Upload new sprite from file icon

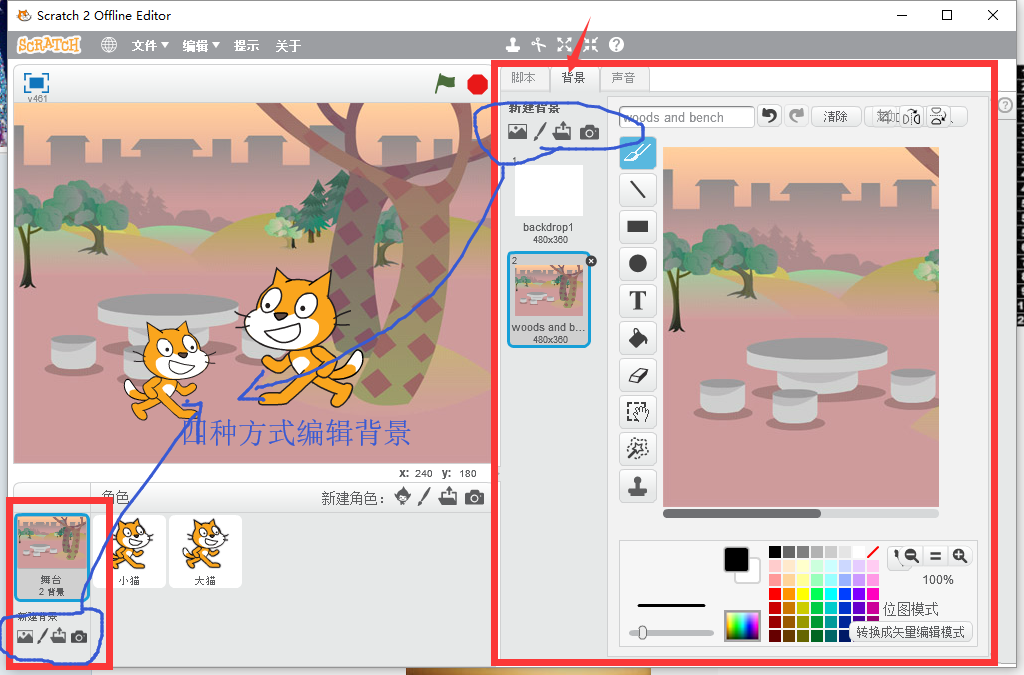(x=448, y=497)
